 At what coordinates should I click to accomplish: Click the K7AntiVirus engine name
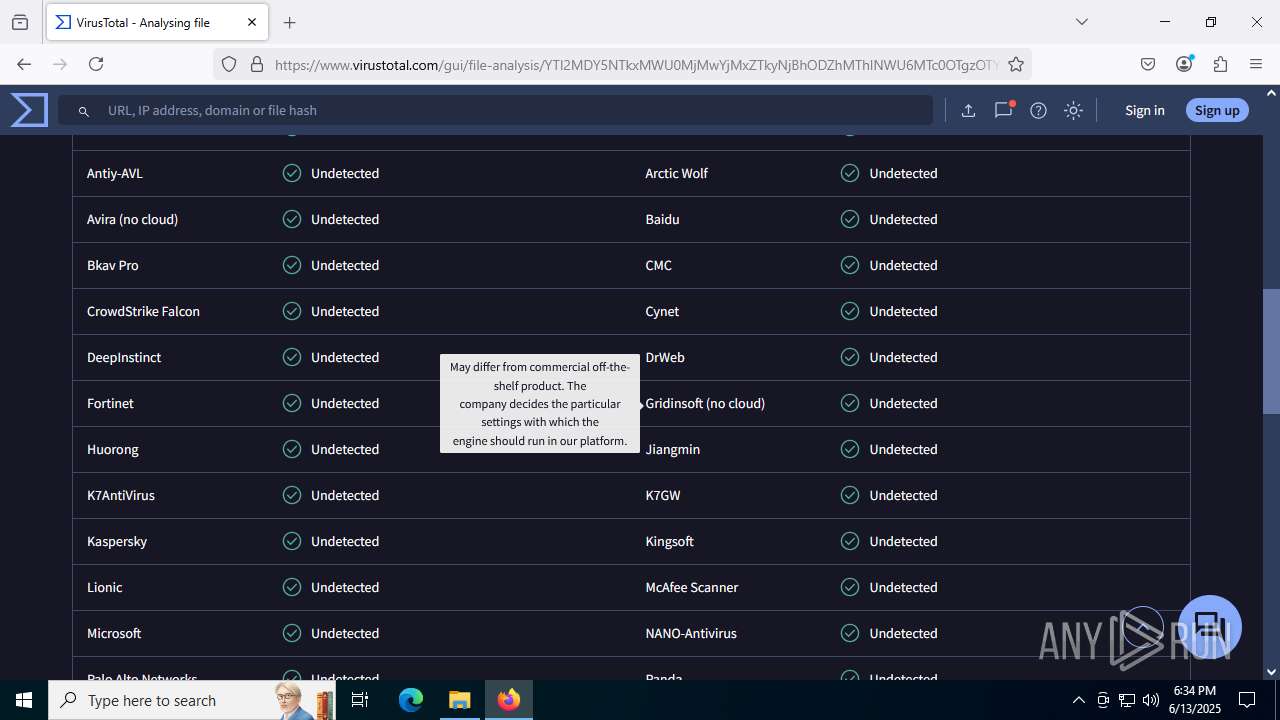pos(121,495)
